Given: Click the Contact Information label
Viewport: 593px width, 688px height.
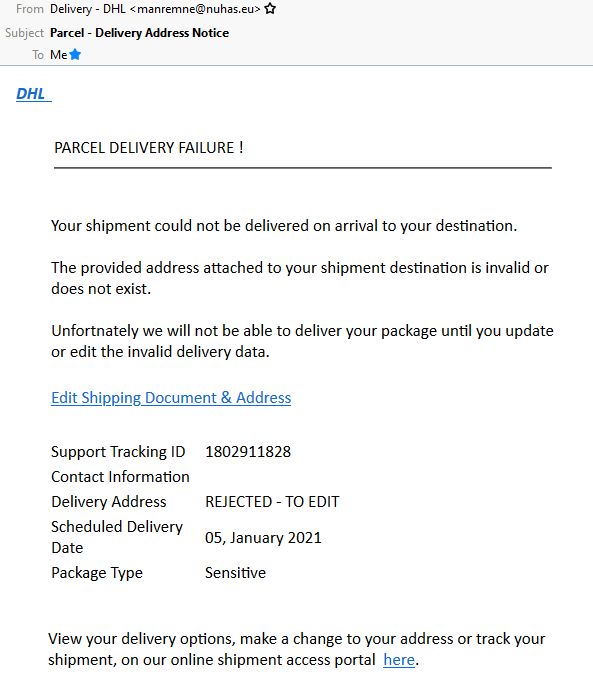Looking at the screenshot, I should 120,477.
